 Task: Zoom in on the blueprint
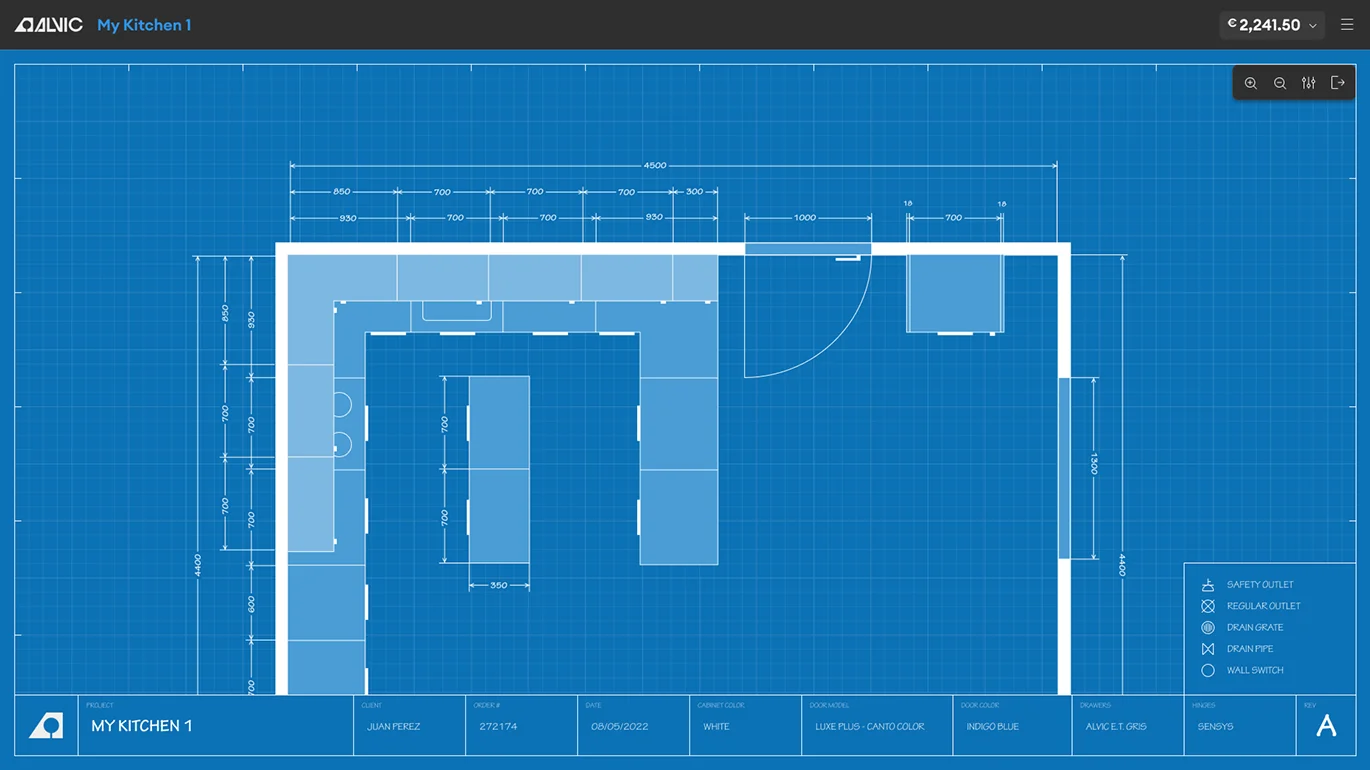click(1250, 83)
